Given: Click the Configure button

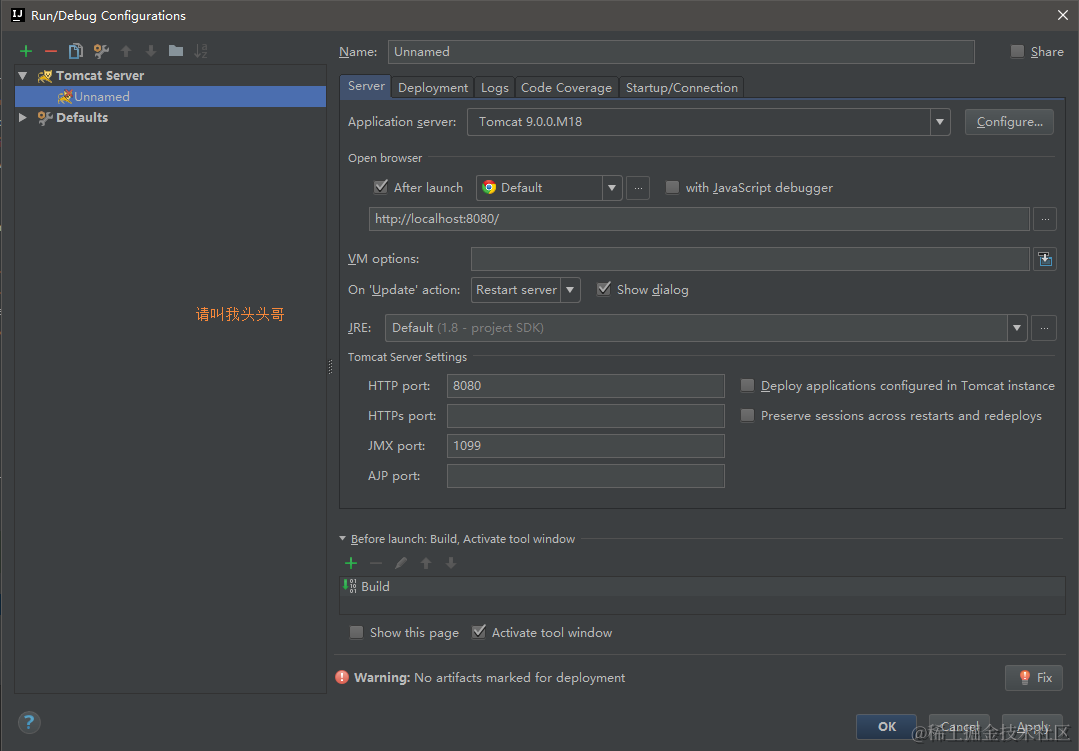Looking at the screenshot, I should click(x=1008, y=121).
